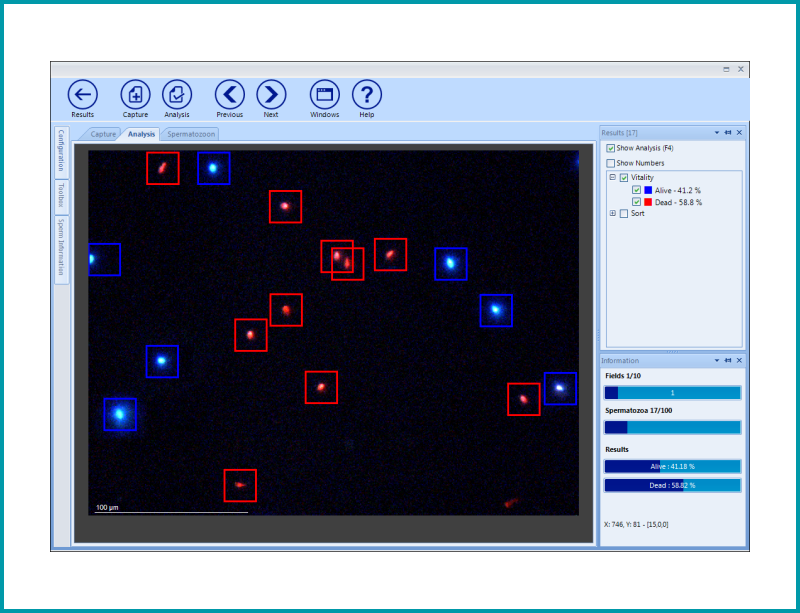Screen dimensions: 800x613
Task: Collapse the Vitality tree node
Action: (613, 177)
